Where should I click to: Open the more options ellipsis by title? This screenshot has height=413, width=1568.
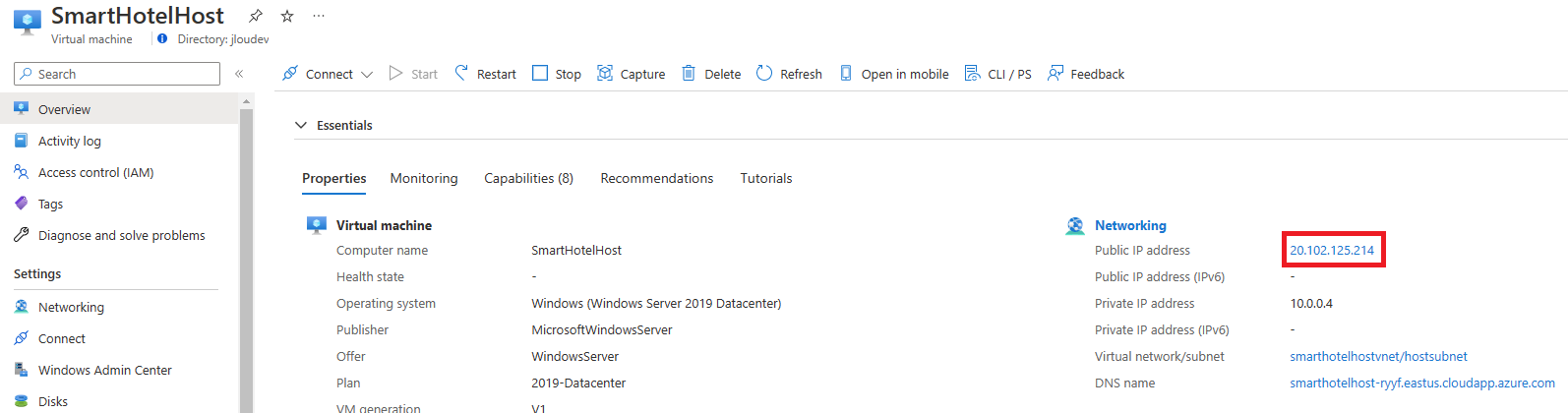(x=318, y=16)
